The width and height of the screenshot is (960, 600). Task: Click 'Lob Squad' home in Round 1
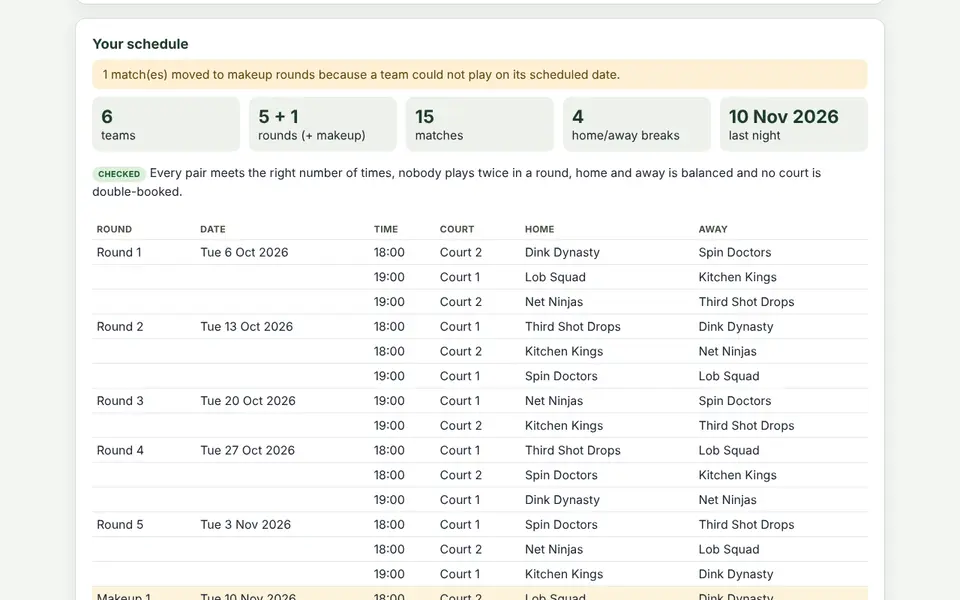[x=555, y=277]
